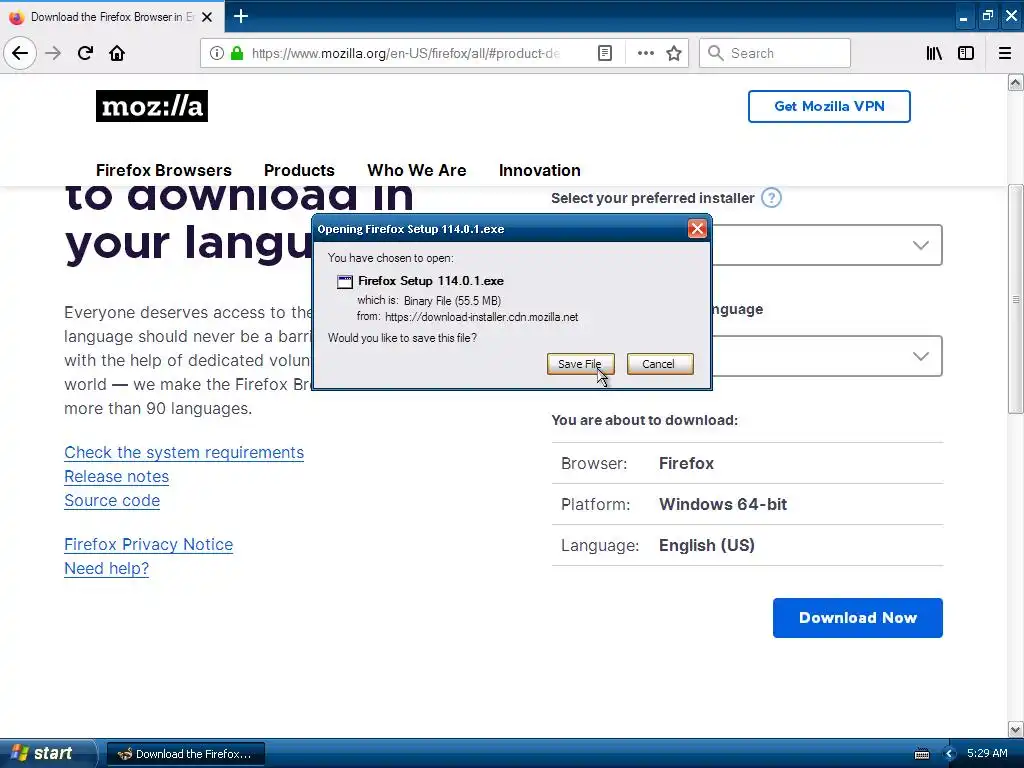Click the Download Now button

(x=857, y=618)
